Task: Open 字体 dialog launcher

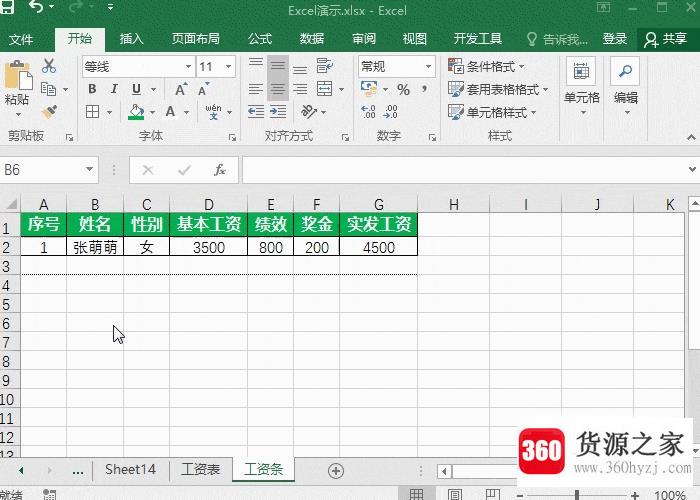Action: pyautogui.click(x=232, y=138)
